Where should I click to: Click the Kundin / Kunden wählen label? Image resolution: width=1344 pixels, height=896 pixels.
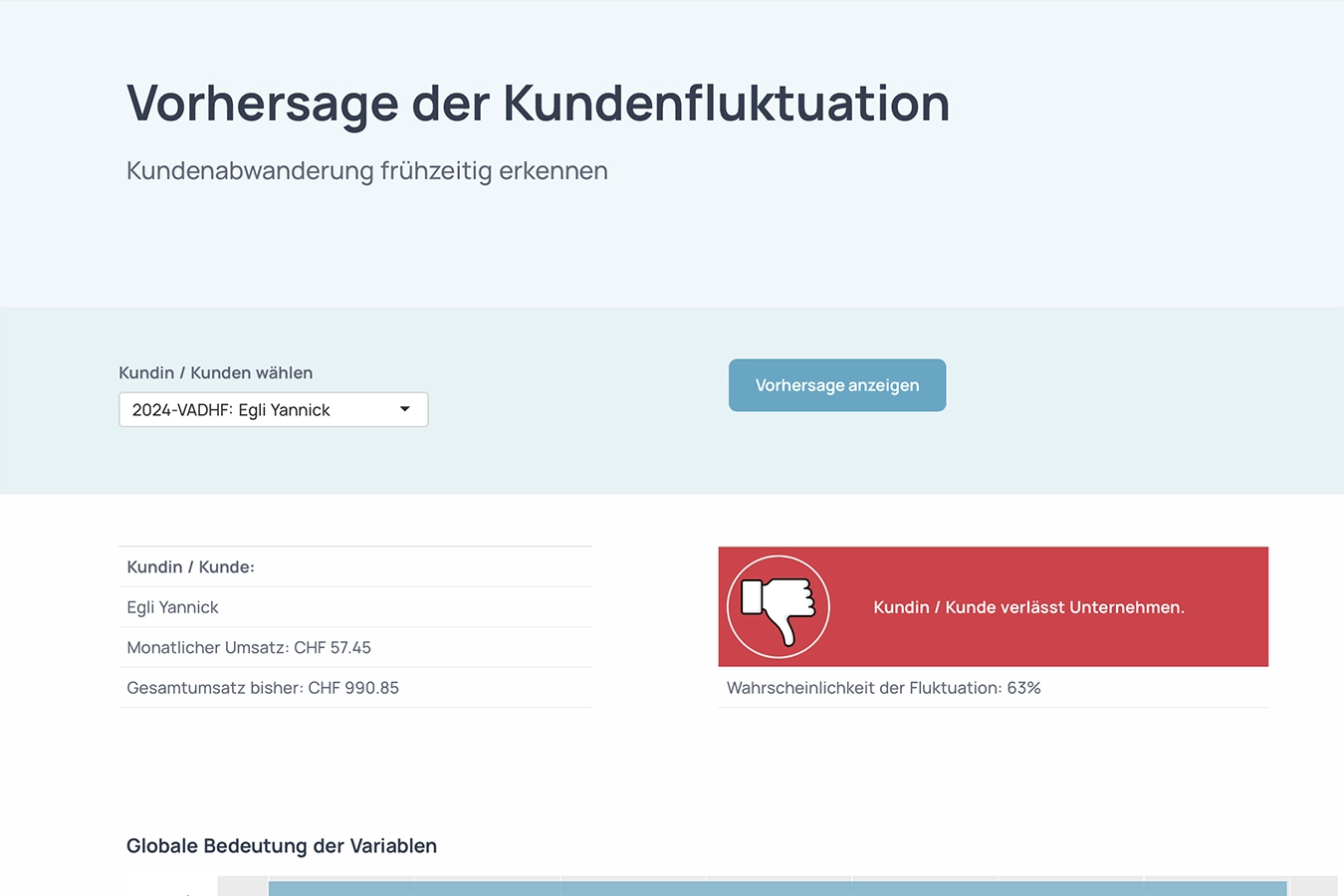(x=215, y=372)
